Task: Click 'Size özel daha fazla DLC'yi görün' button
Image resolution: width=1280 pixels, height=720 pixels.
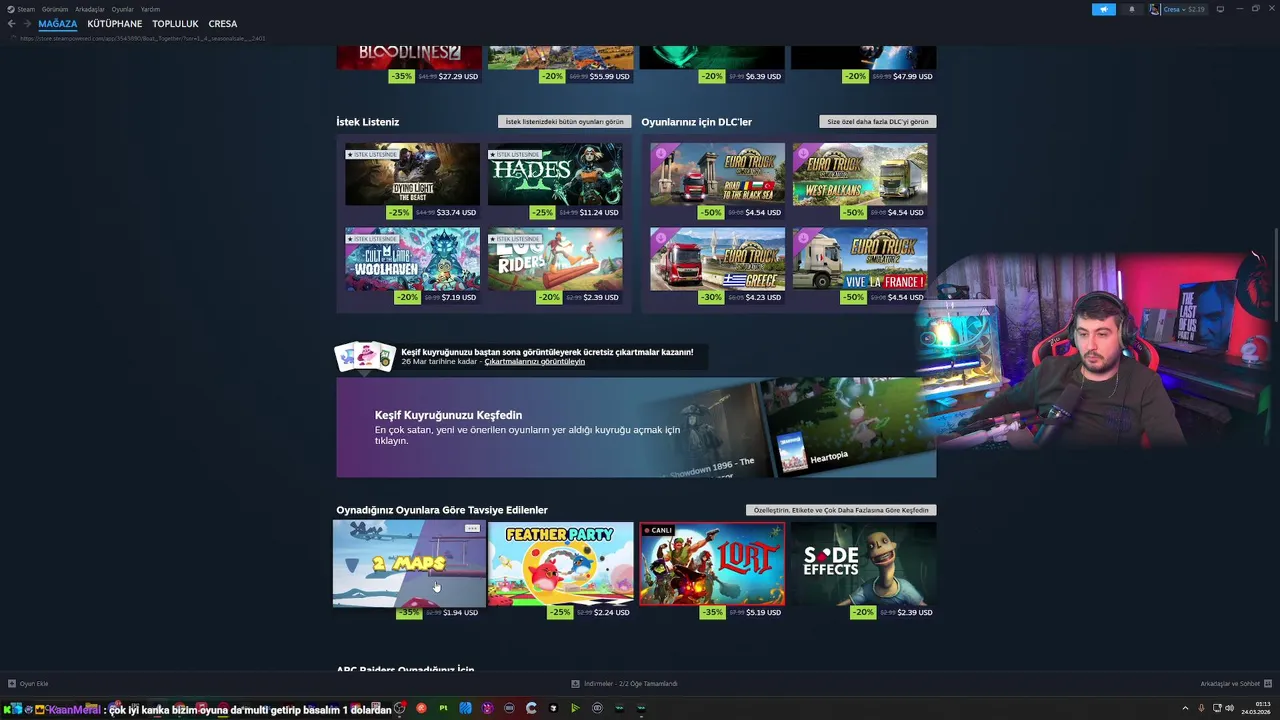Action: 878,122
